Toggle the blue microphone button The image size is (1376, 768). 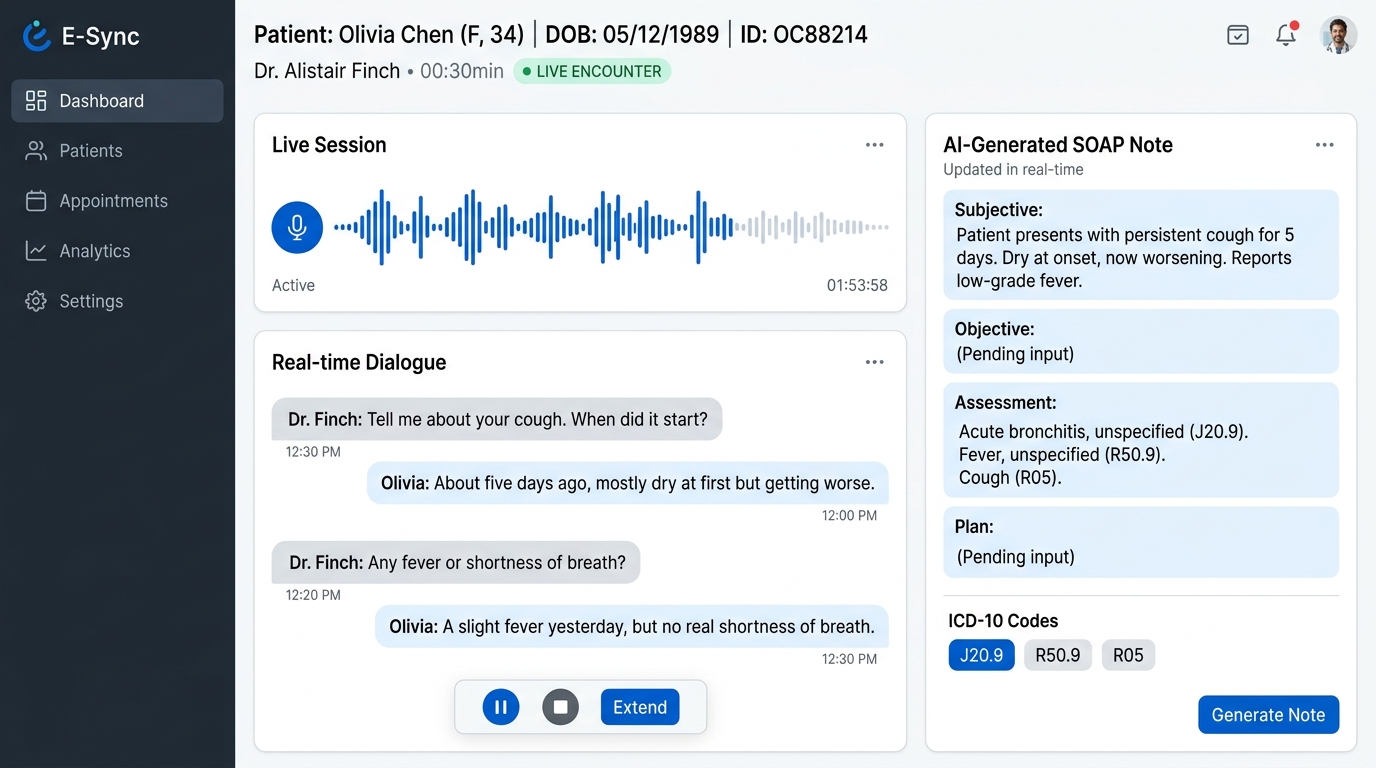pyautogui.click(x=297, y=227)
